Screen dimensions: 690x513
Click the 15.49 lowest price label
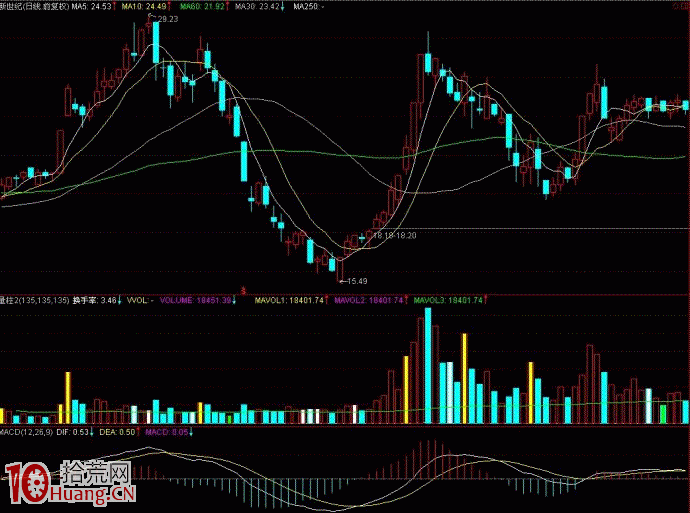click(357, 281)
